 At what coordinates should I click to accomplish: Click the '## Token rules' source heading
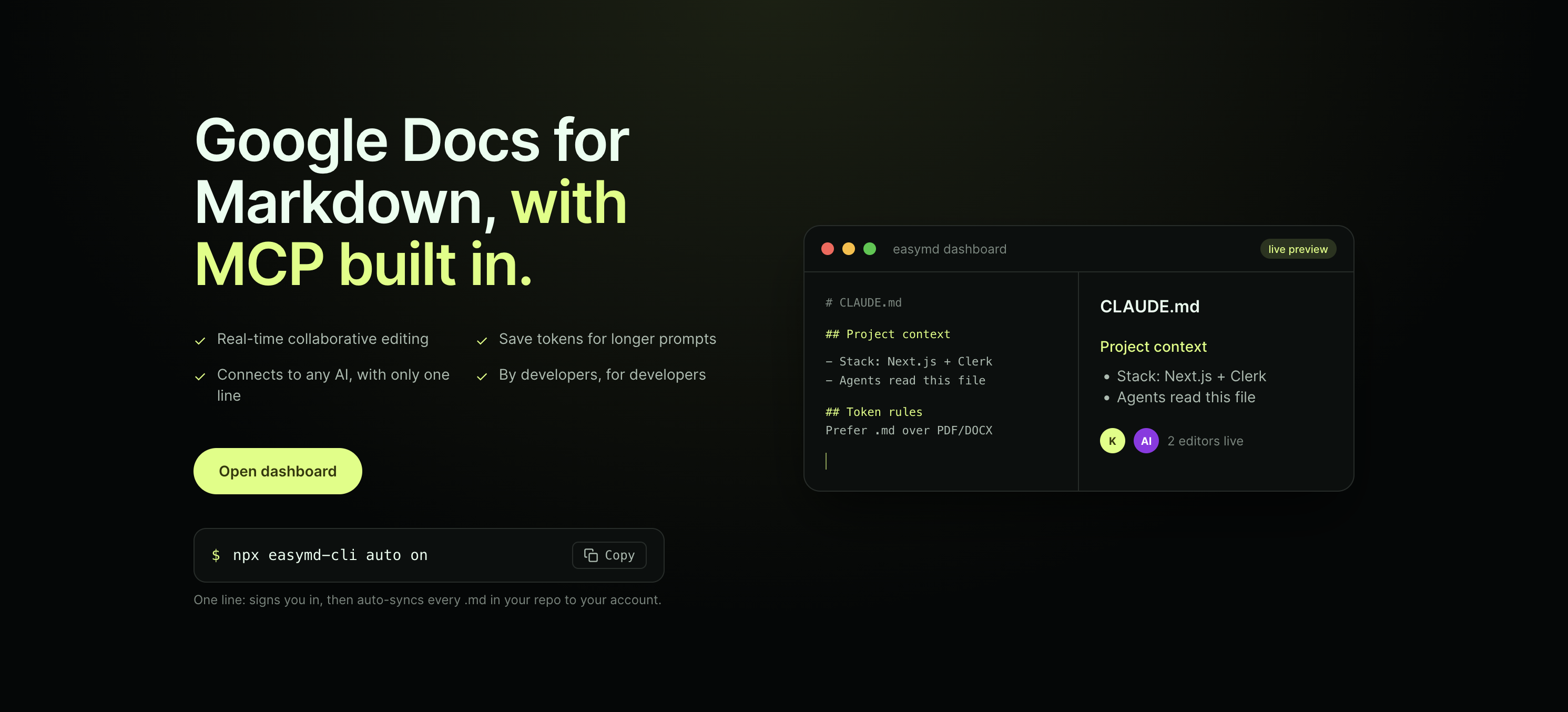tap(873, 412)
